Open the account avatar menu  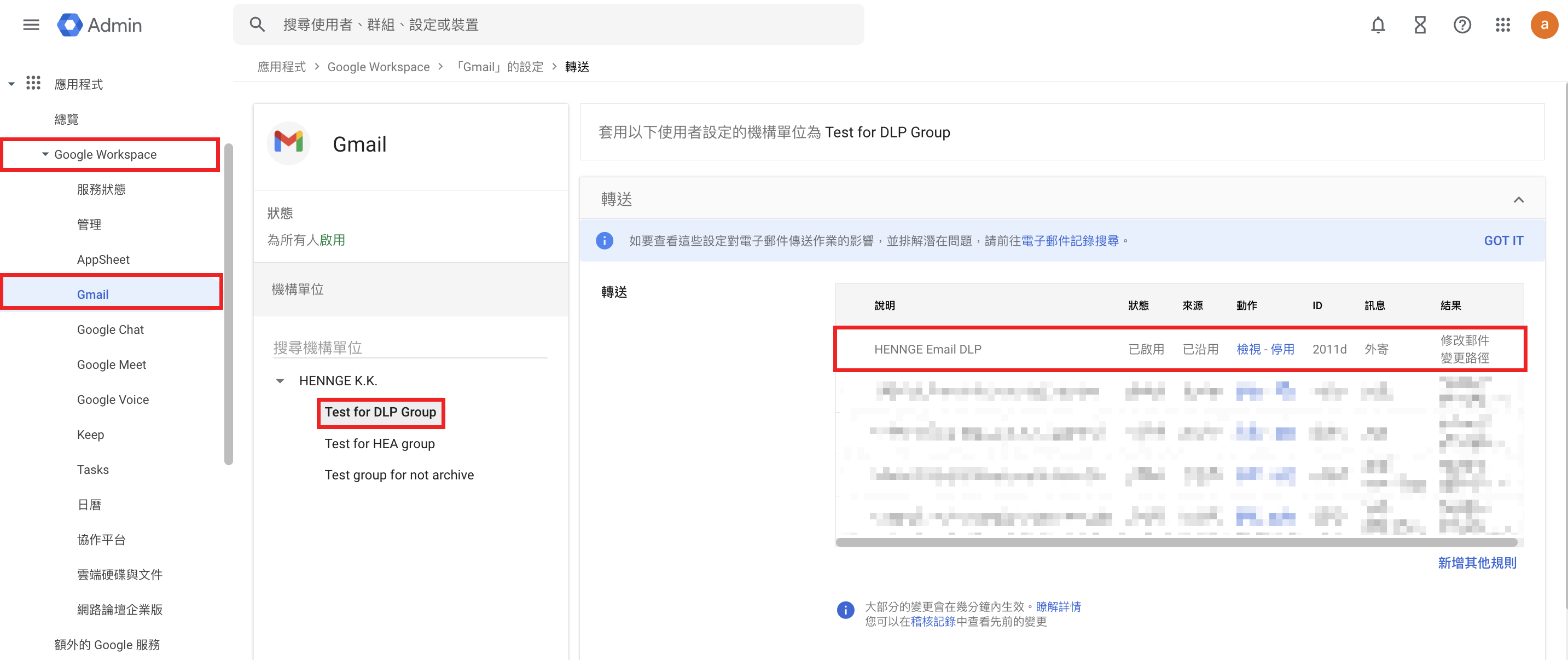[x=1544, y=25]
